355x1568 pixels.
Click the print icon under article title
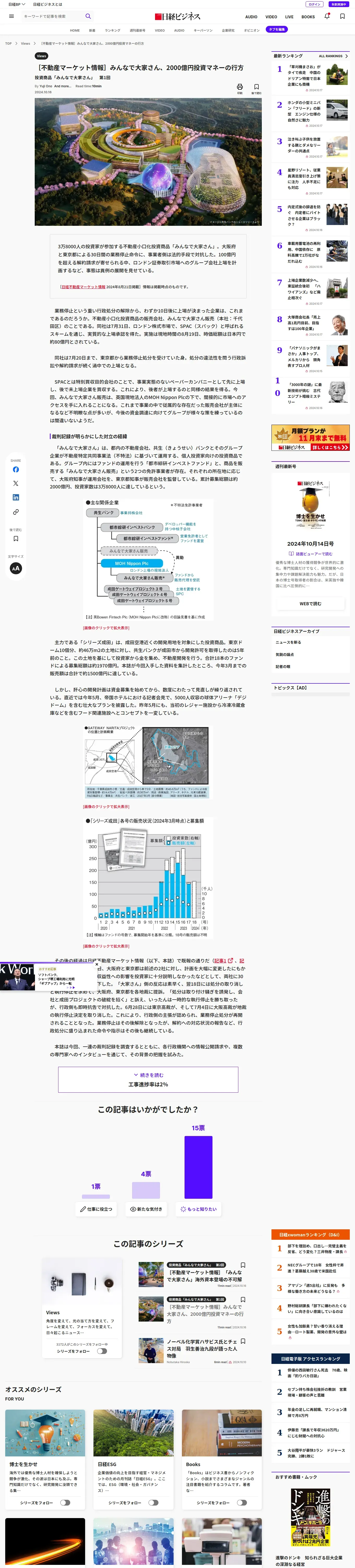[x=240, y=87]
